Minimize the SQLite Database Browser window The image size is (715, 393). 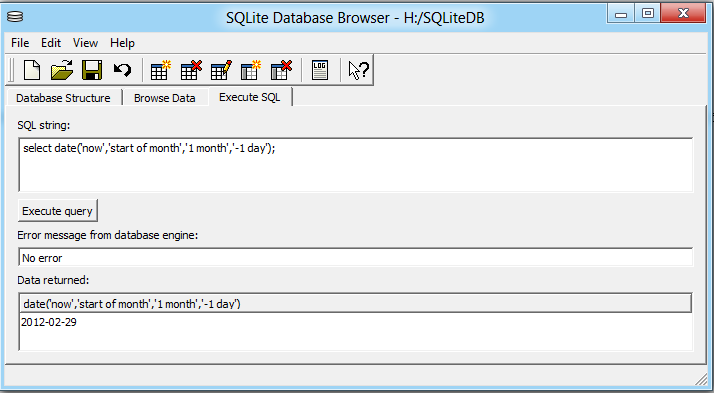pyautogui.click(x=621, y=14)
